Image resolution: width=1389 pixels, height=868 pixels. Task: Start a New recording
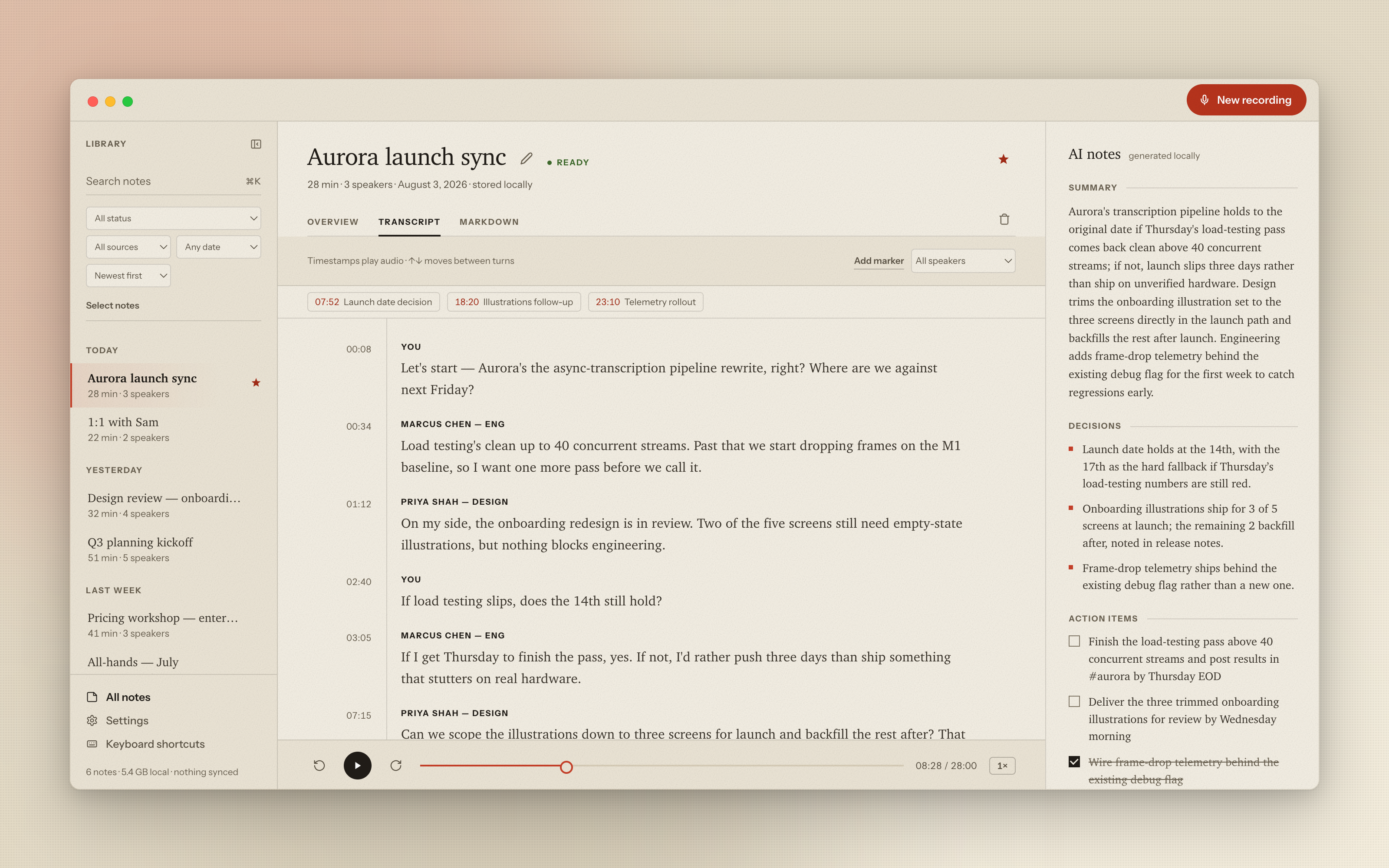point(1246,100)
